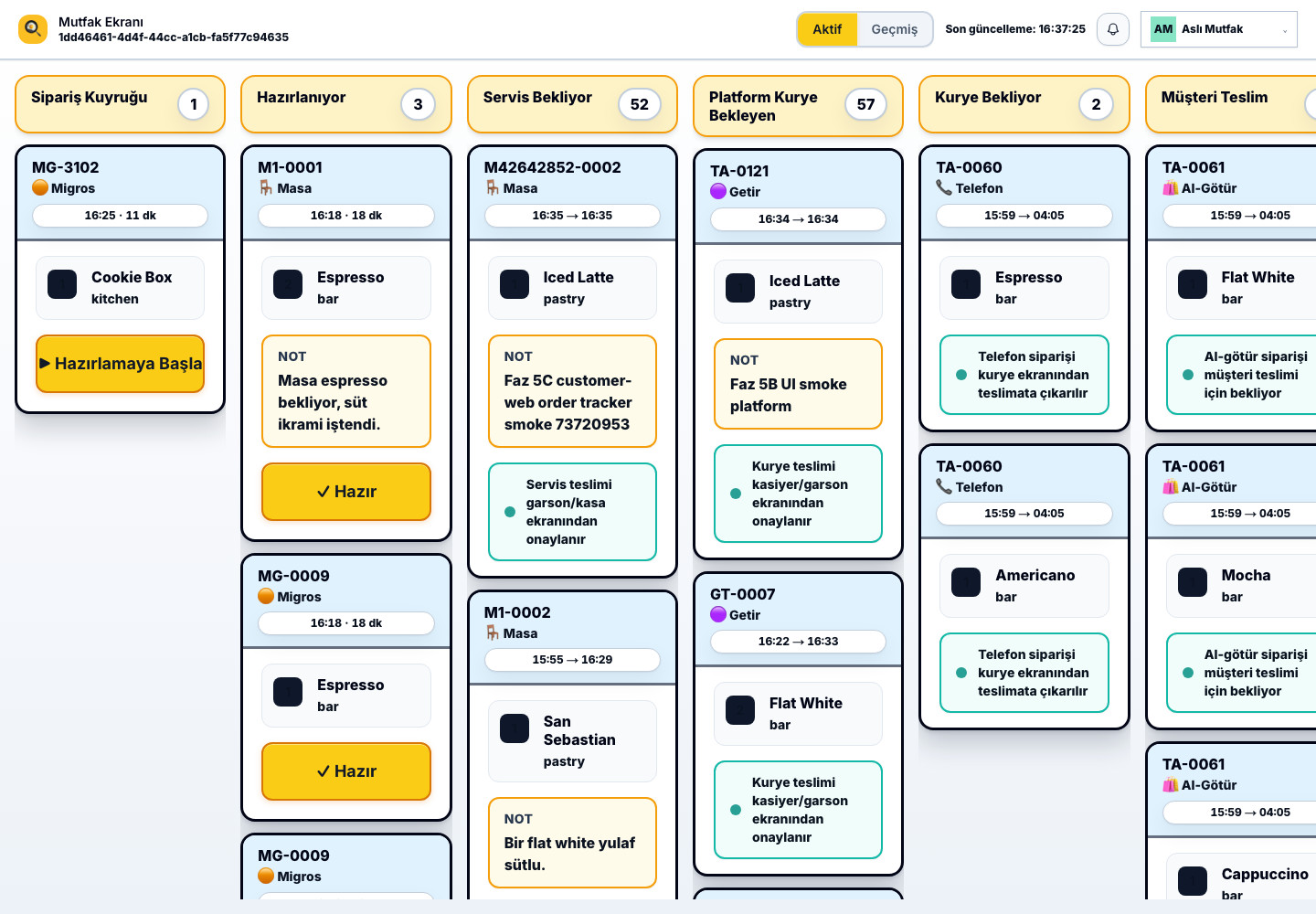This screenshot has height=914, width=1316.
Task: Click the San Sebastian item quantity square
Action: (515, 728)
